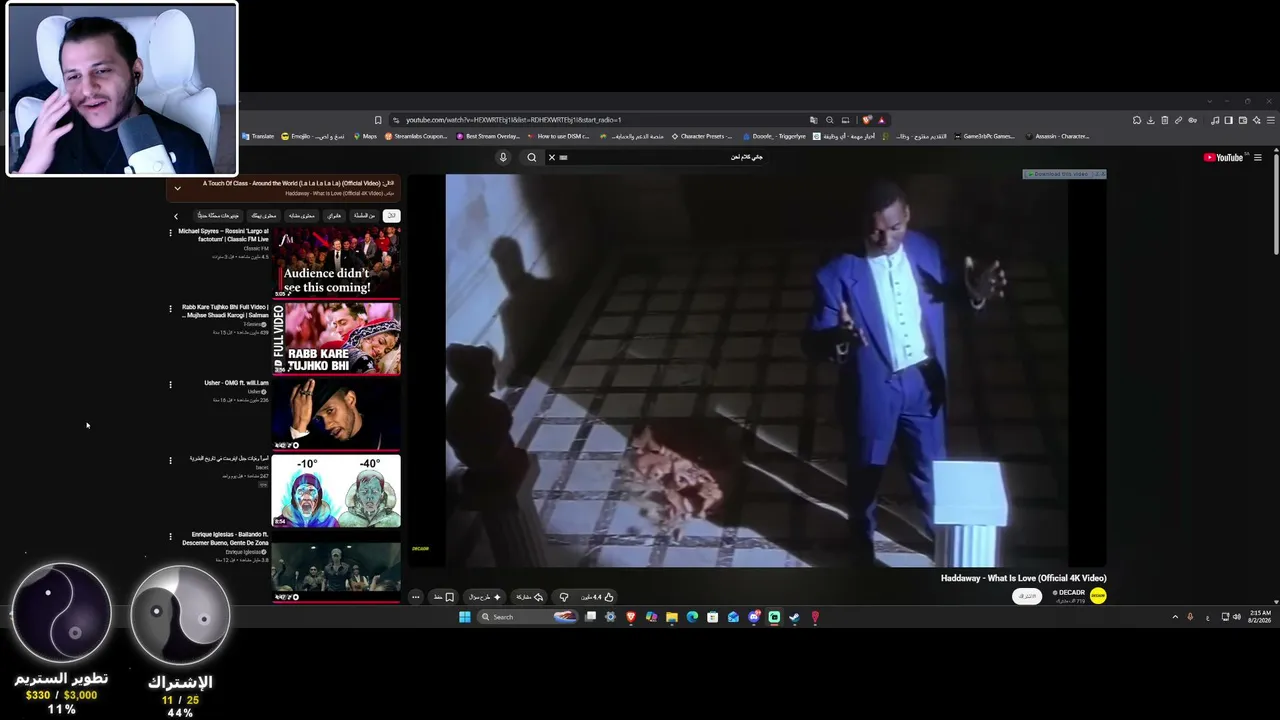Image resolution: width=1280 pixels, height=720 pixels.
Task: Open the Windows Start menu
Action: point(465,617)
